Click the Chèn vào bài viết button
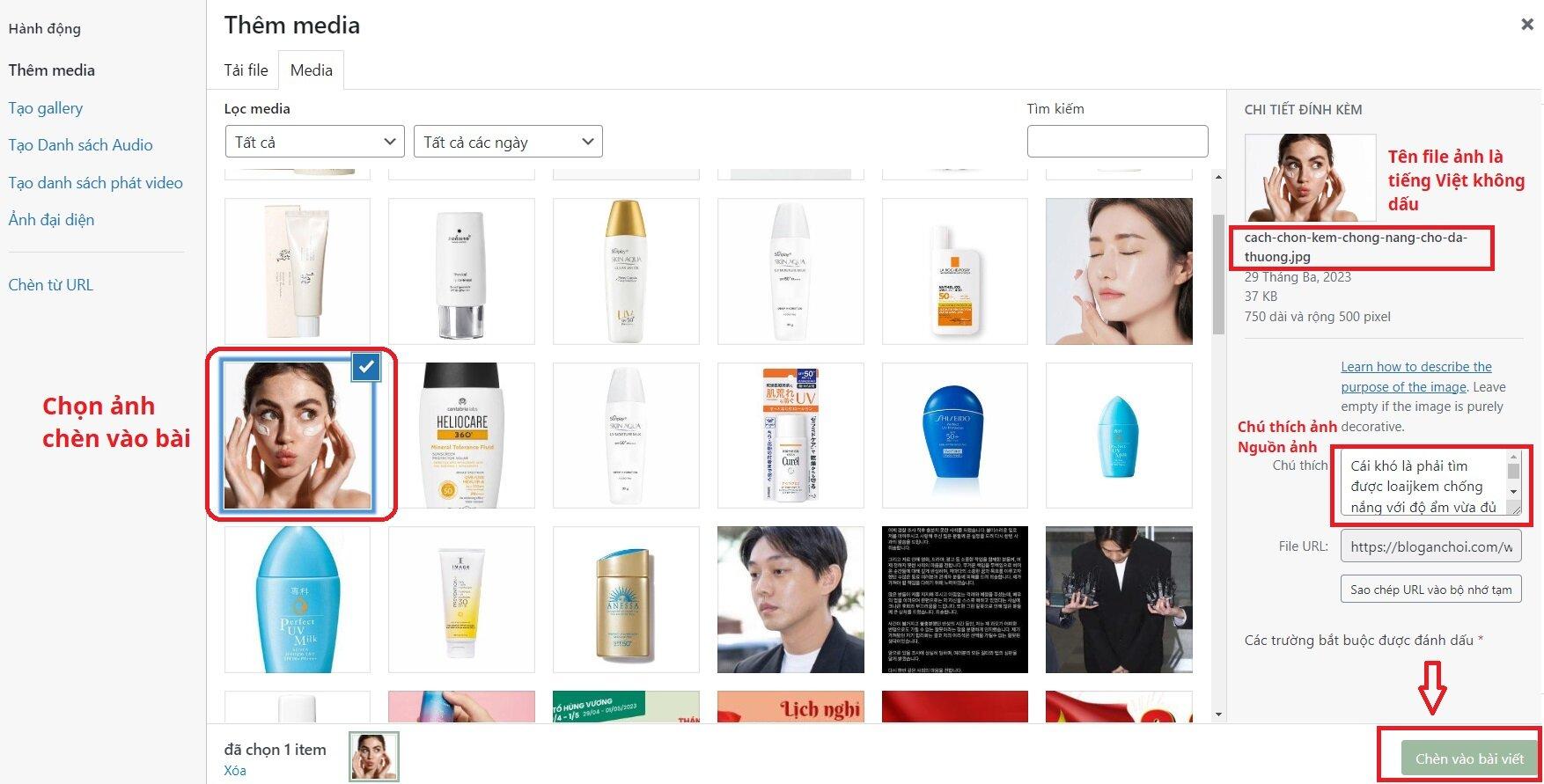The width and height of the screenshot is (1544, 784). click(x=1468, y=758)
